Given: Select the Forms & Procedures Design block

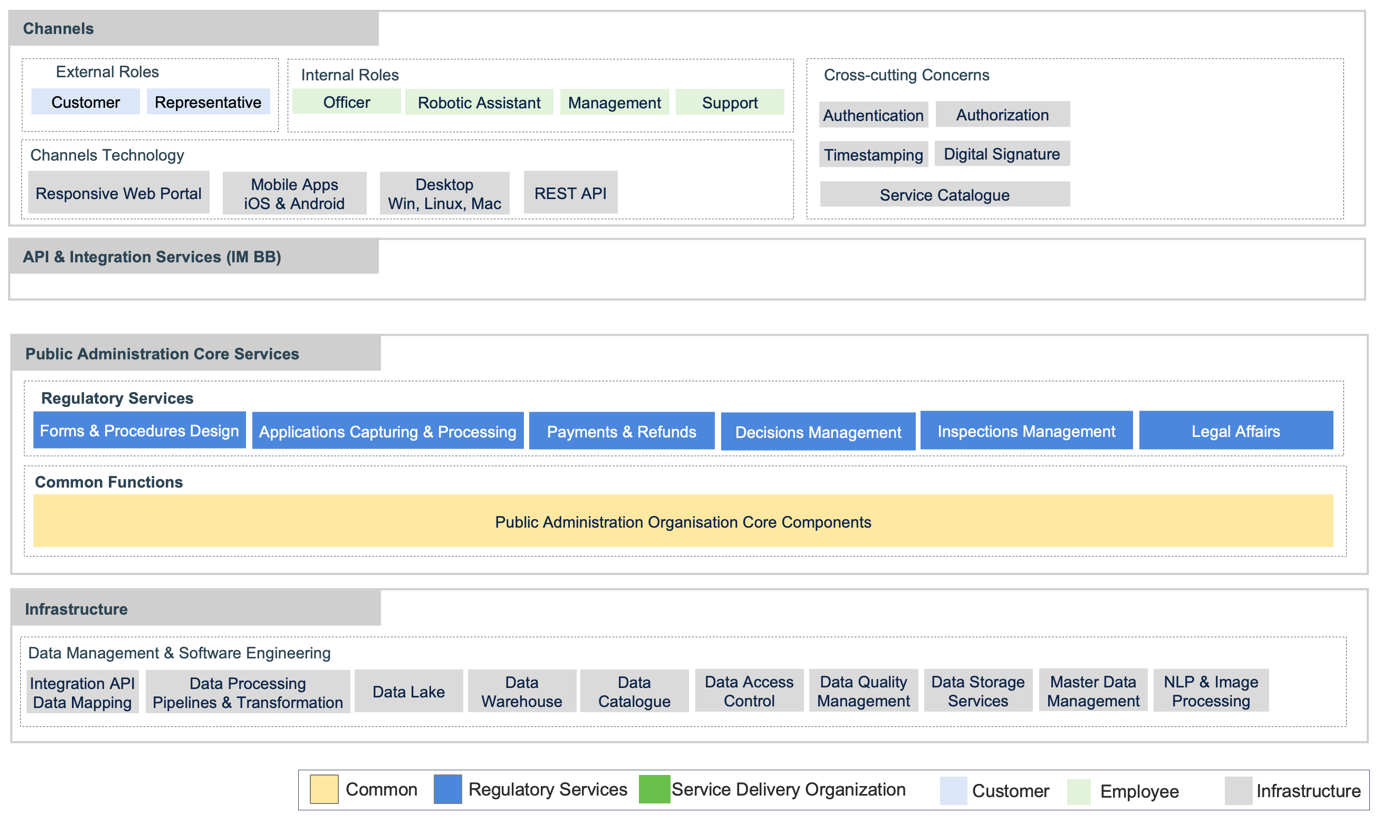Looking at the screenshot, I should click(x=139, y=431).
